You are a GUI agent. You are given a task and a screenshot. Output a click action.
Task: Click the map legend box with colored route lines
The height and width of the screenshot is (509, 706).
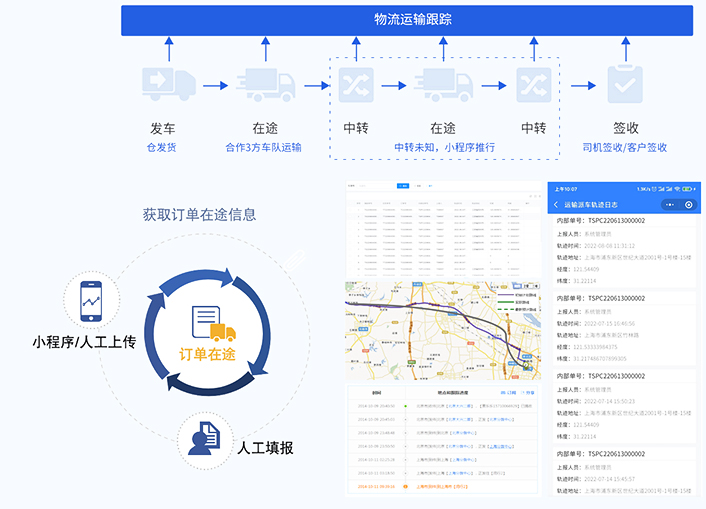pyautogui.click(x=518, y=302)
